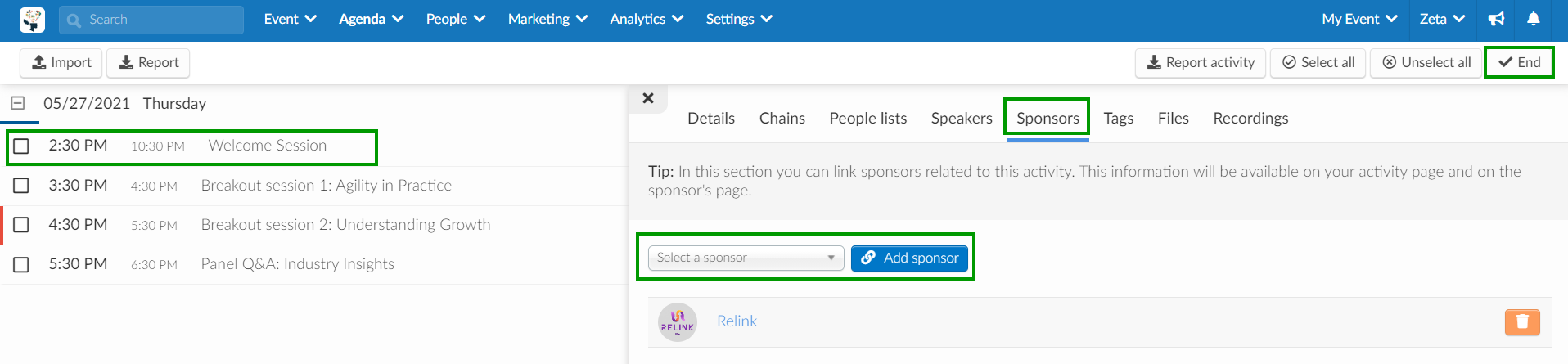Click the Report download button
The width and height of the screenshot is (1568, 364).
tap(148, 63)
